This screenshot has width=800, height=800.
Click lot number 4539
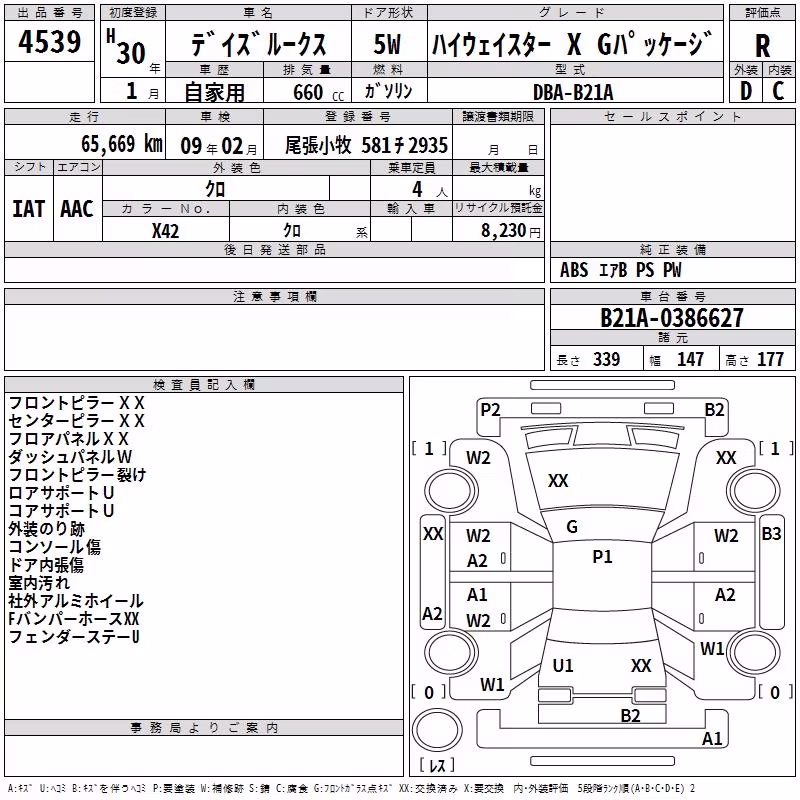pyautogui.click(x=49, y=41)
